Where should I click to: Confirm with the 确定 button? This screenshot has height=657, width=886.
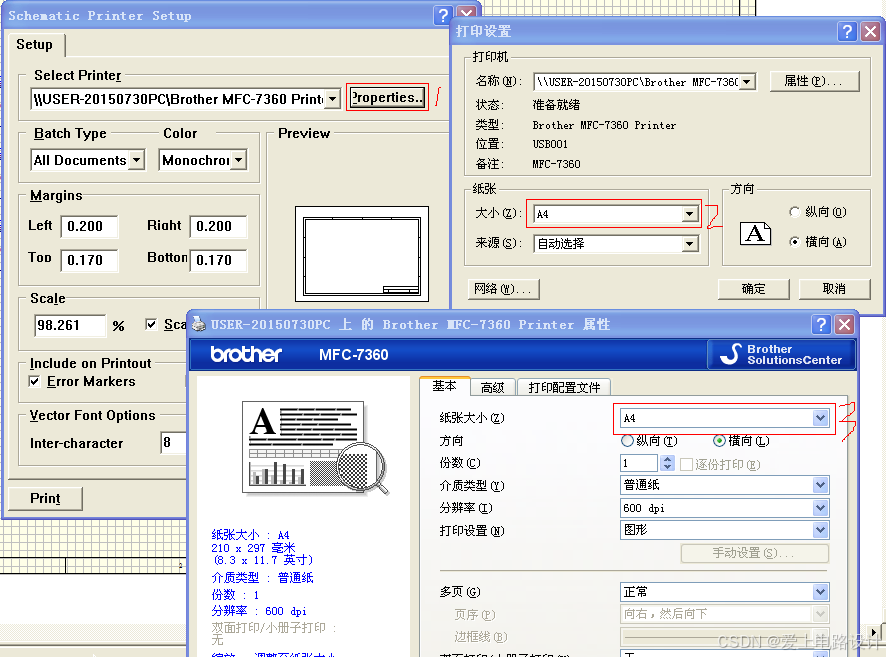(753, 289)
